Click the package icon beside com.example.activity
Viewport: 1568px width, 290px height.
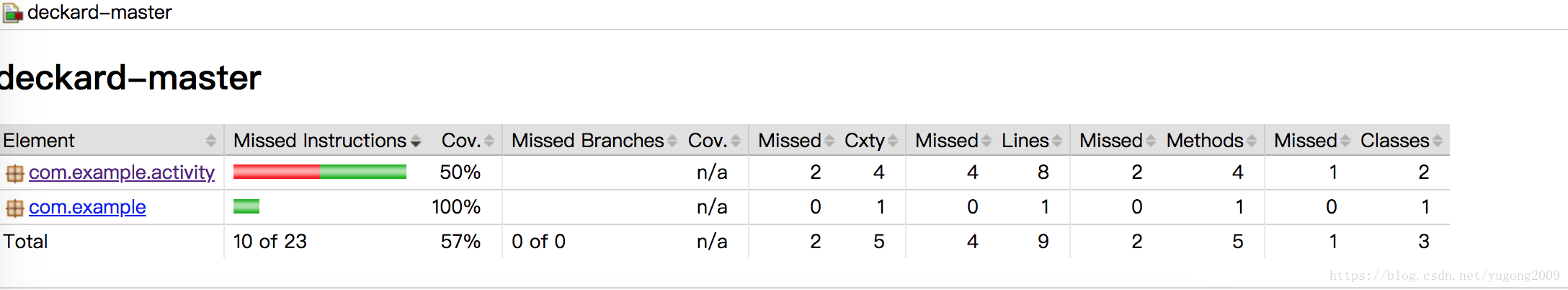(14, 174)
